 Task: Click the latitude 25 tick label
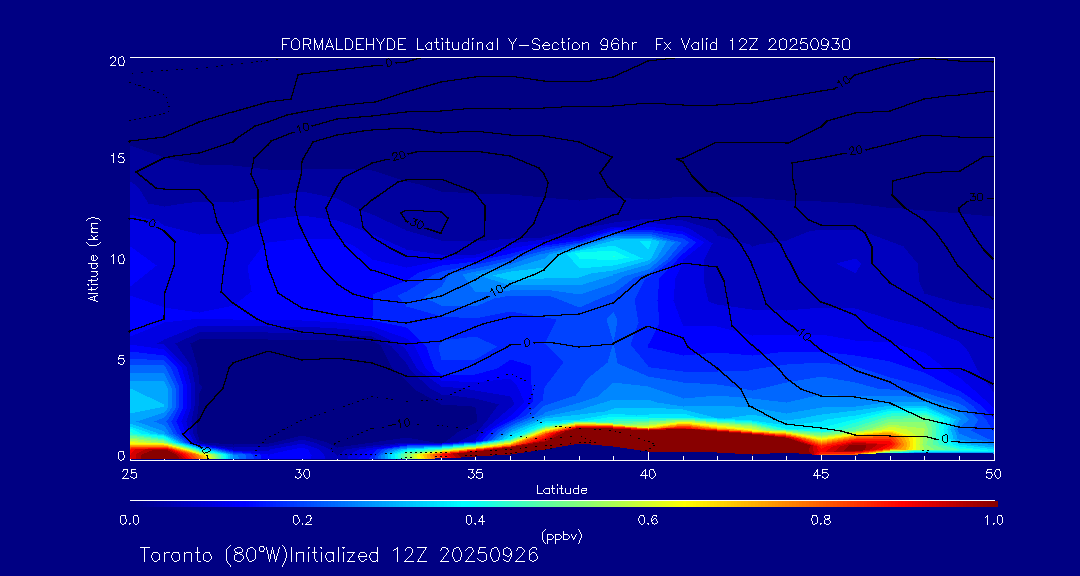pyautogui.click(x=129, y=472)
